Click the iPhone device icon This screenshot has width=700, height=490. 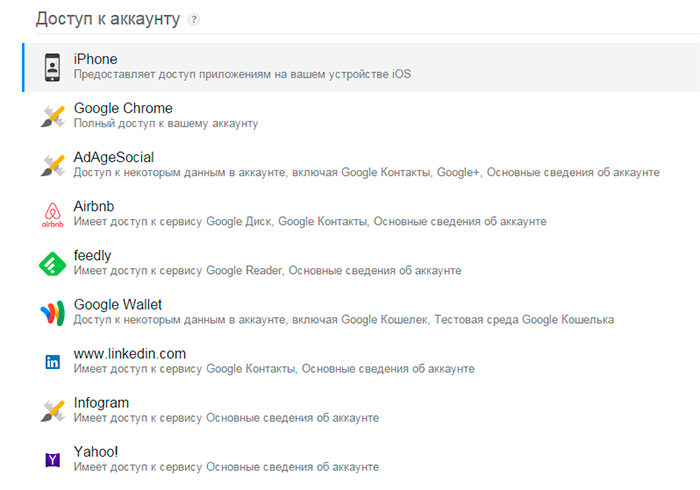(52, 67)
